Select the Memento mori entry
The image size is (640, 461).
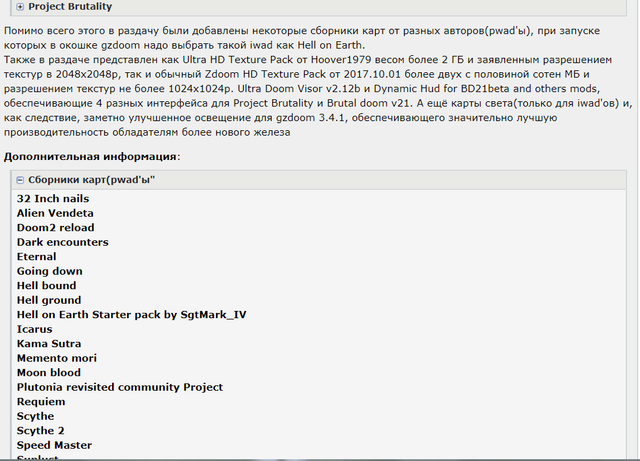click(x=56, y=358)
